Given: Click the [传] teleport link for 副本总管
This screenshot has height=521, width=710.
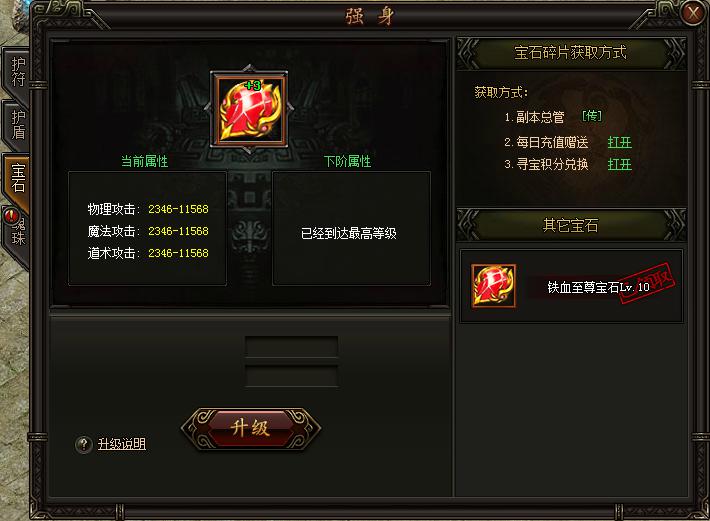Looking at the screenshot, I should [x=592, y=116].
